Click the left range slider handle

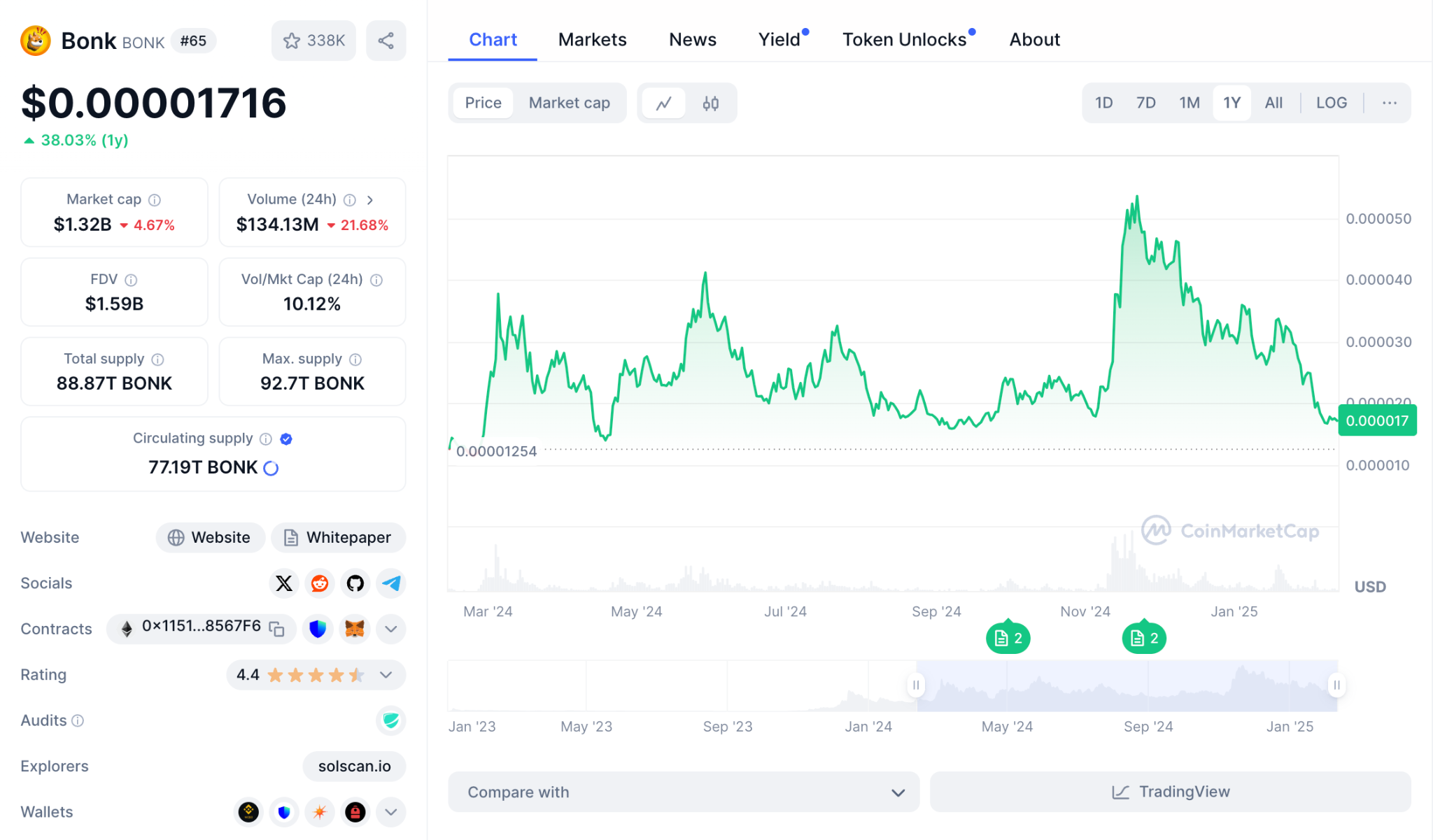[916, 685]
